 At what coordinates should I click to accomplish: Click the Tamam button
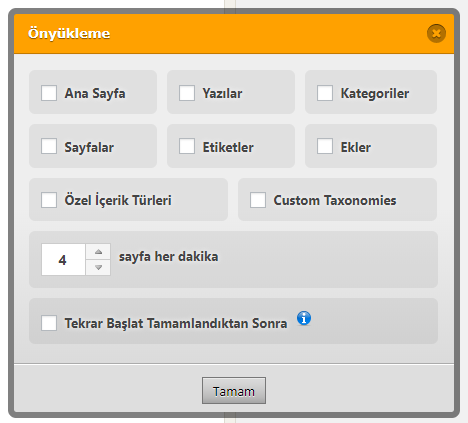pos(234,391)
